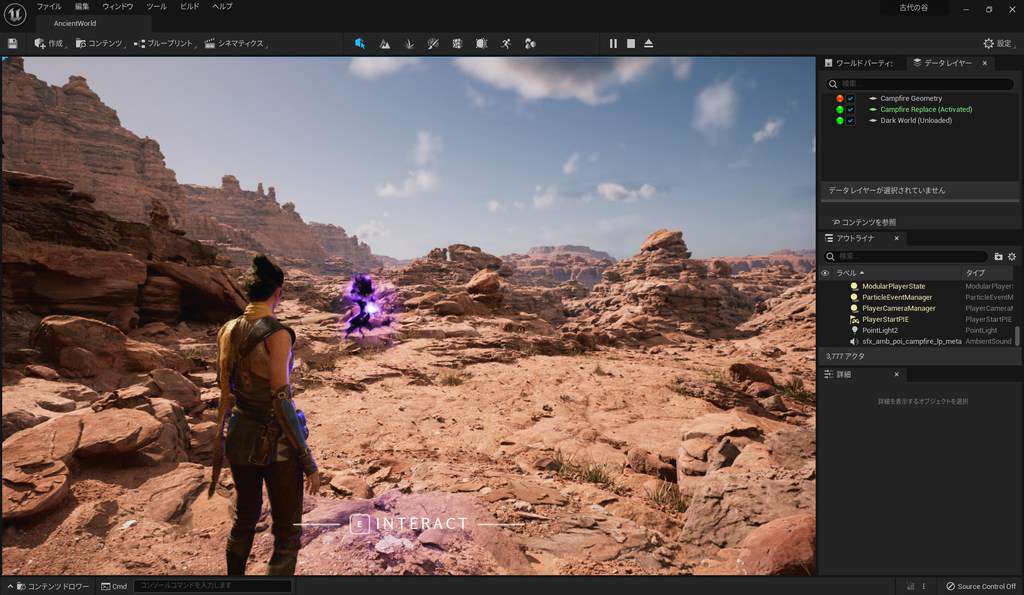Image resolution: width=1024 pixels, height=595 pixels.
Task: Open Brush Editing mode icon
Action: [481, 44]
